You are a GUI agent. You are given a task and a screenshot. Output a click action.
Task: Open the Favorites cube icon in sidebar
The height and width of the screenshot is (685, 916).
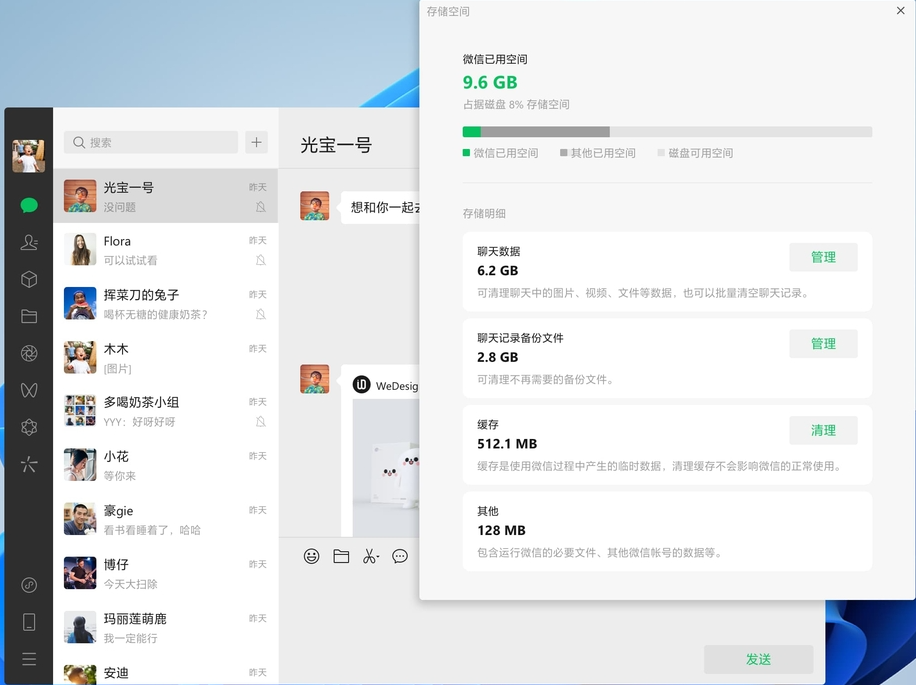click(29, 279)
